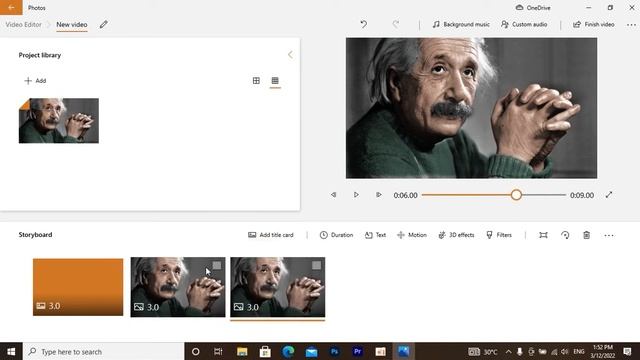
Task: Tick the checkbox on the third clip
Action: click(316, 265)
